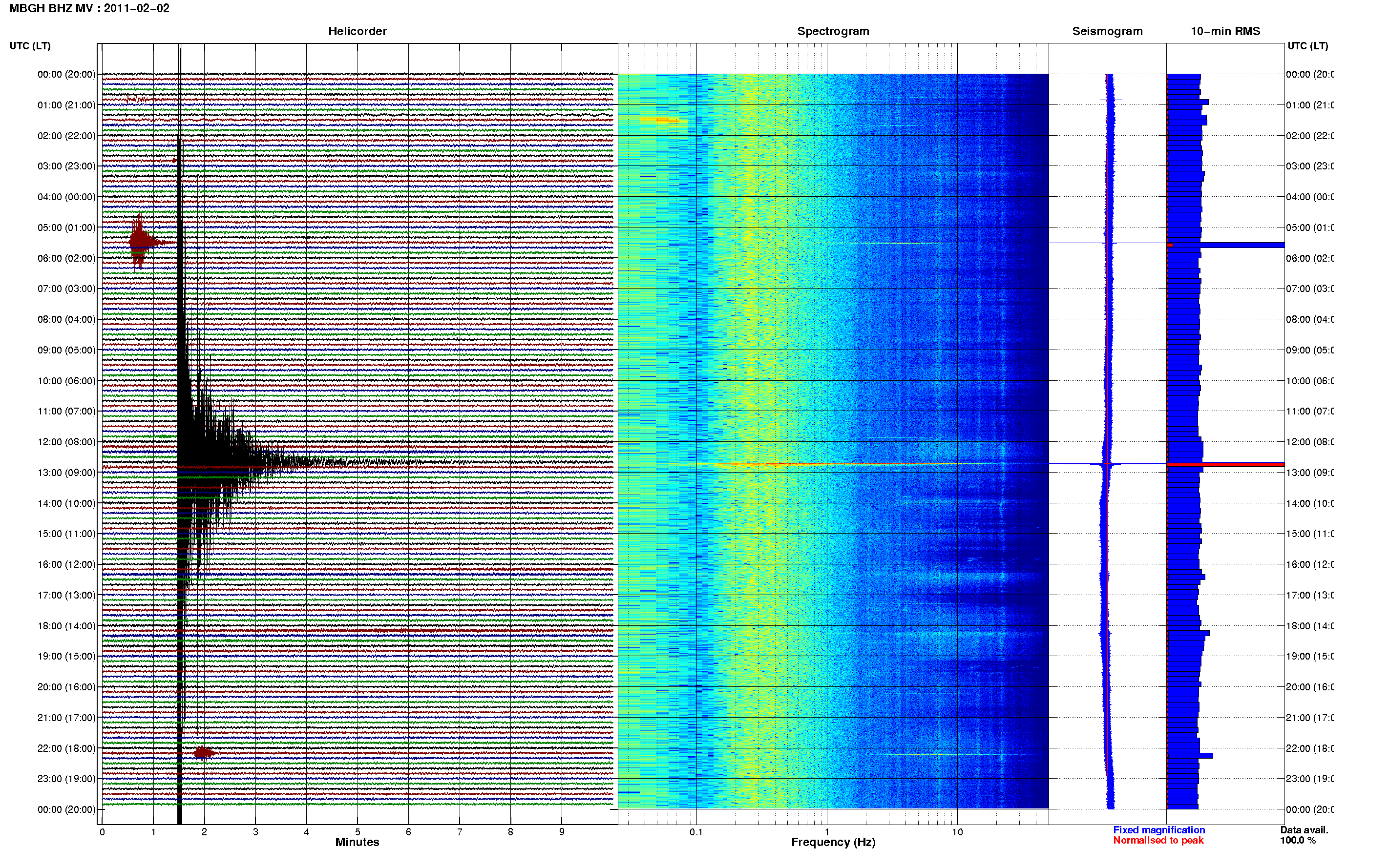Click the 'Frequency (Hz)' x-axis label
Image resolution: width=1389 pixels, height=868 pixels.
point(833,842)
